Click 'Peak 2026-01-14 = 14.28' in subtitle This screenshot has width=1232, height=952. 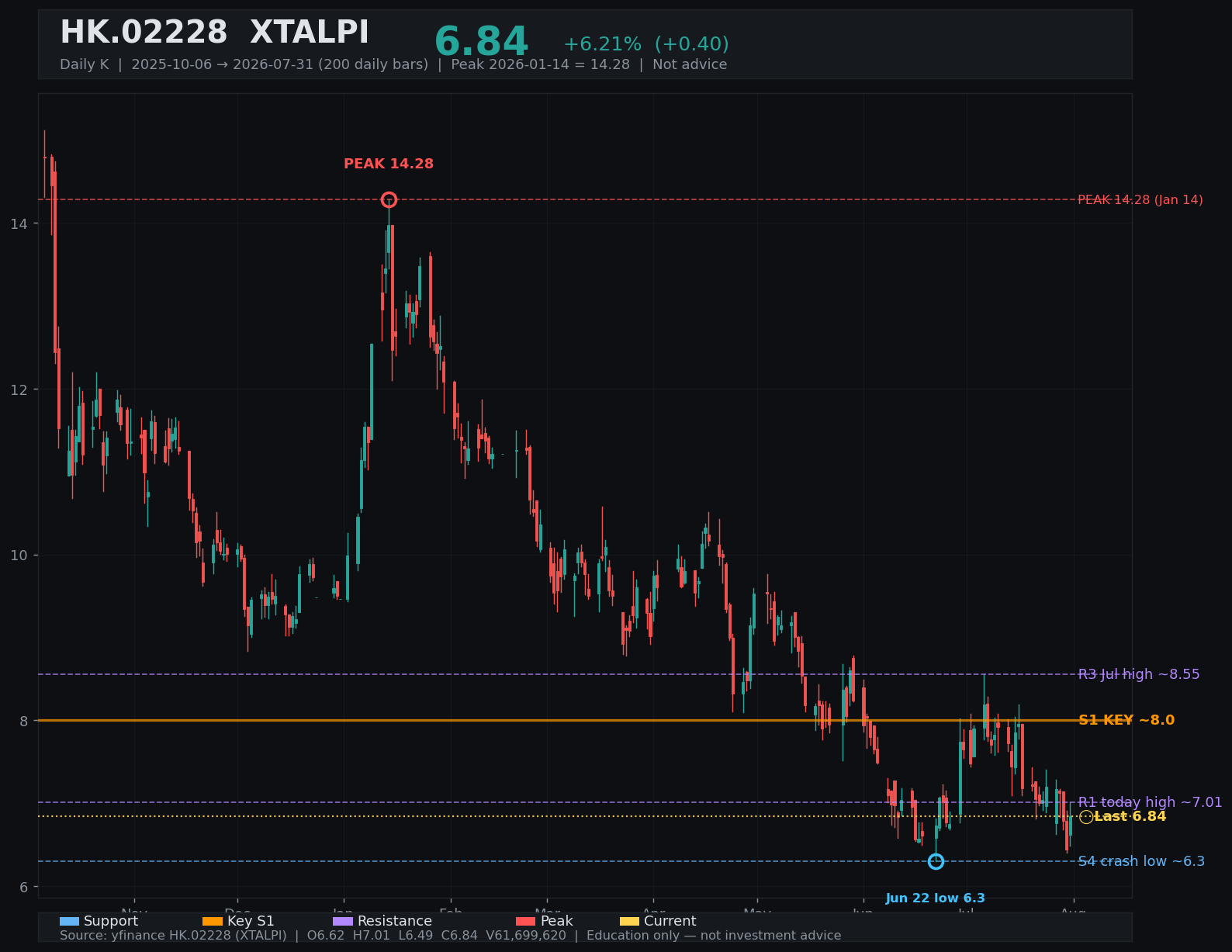click(541, 64)
